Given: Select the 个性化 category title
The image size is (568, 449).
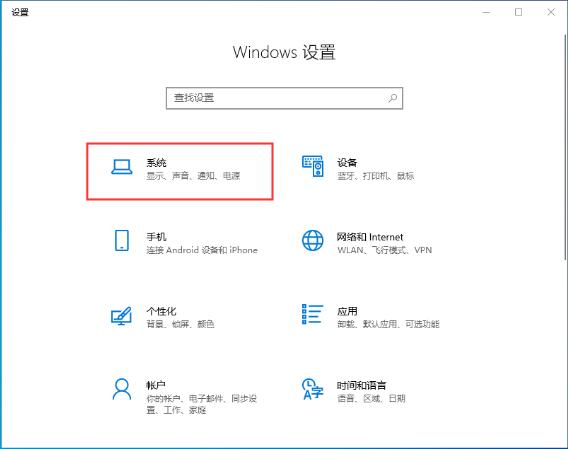Looking at the screenshot, I should [161, 311].
